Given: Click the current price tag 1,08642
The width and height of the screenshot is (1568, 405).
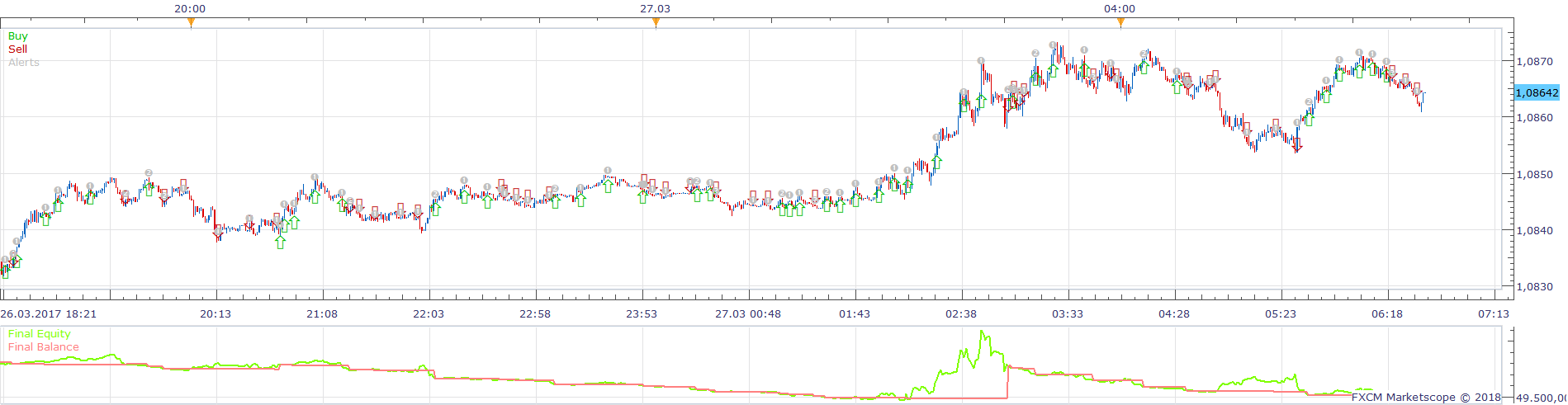Looking at the screenshot, I should coord(1537,93).
